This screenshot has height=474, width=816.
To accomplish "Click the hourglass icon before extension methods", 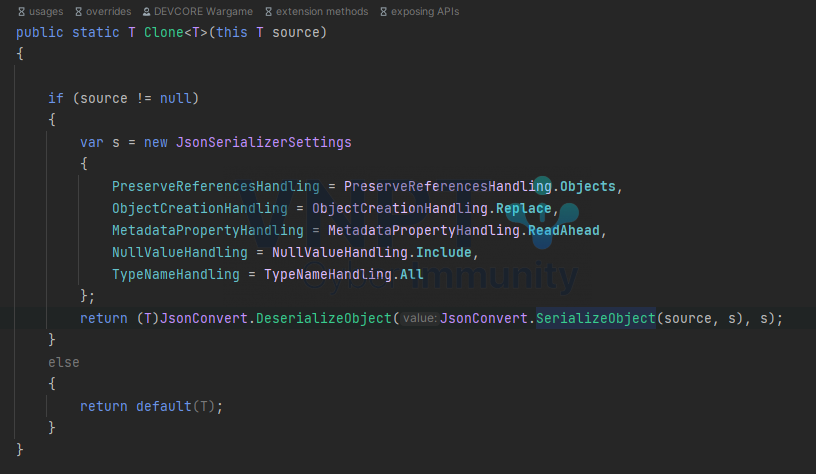I will [x=267, y=12].
